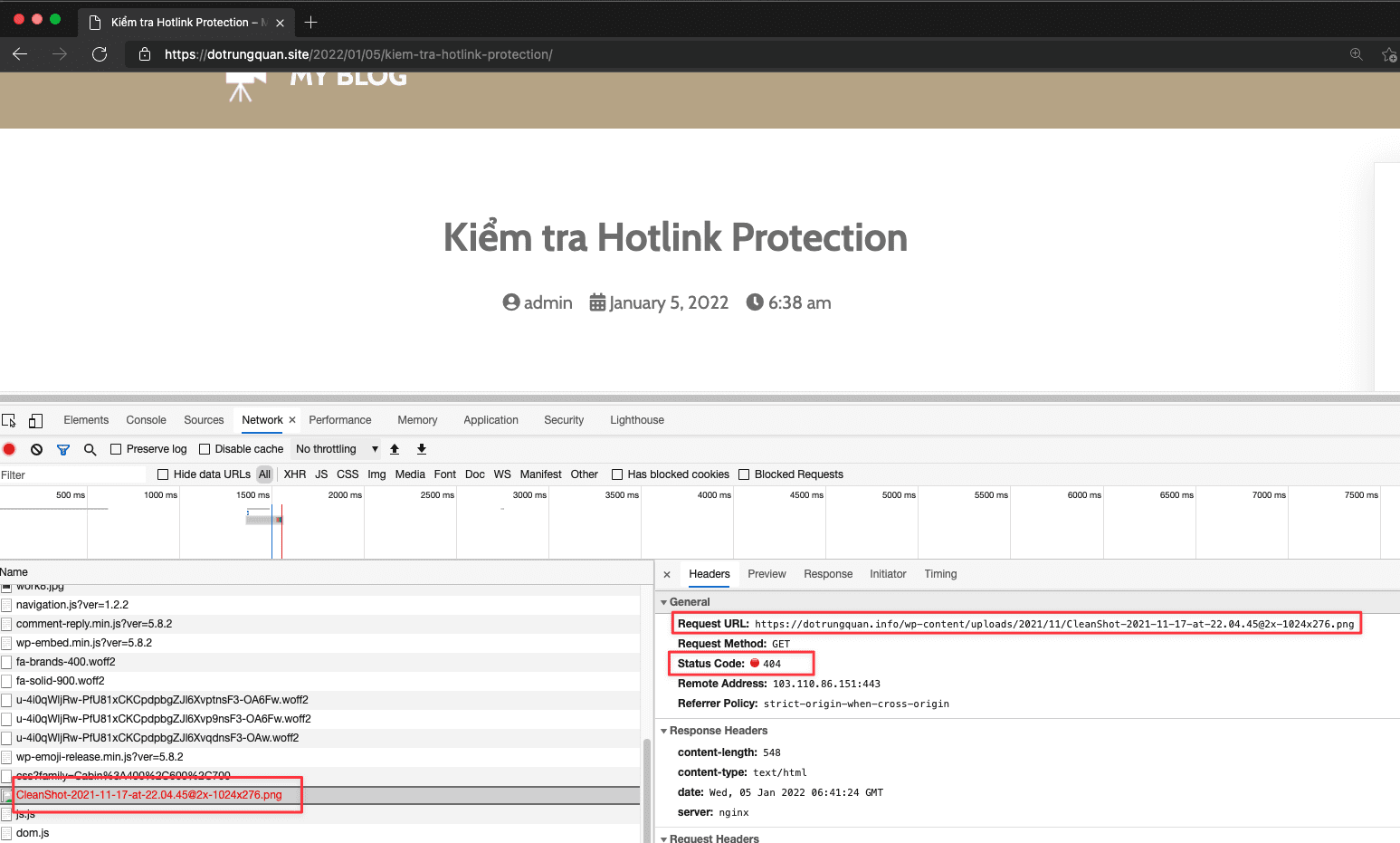Viewport: 1400px width, 843px height.
Task: Switch to the Console tab
Action: 146,420
